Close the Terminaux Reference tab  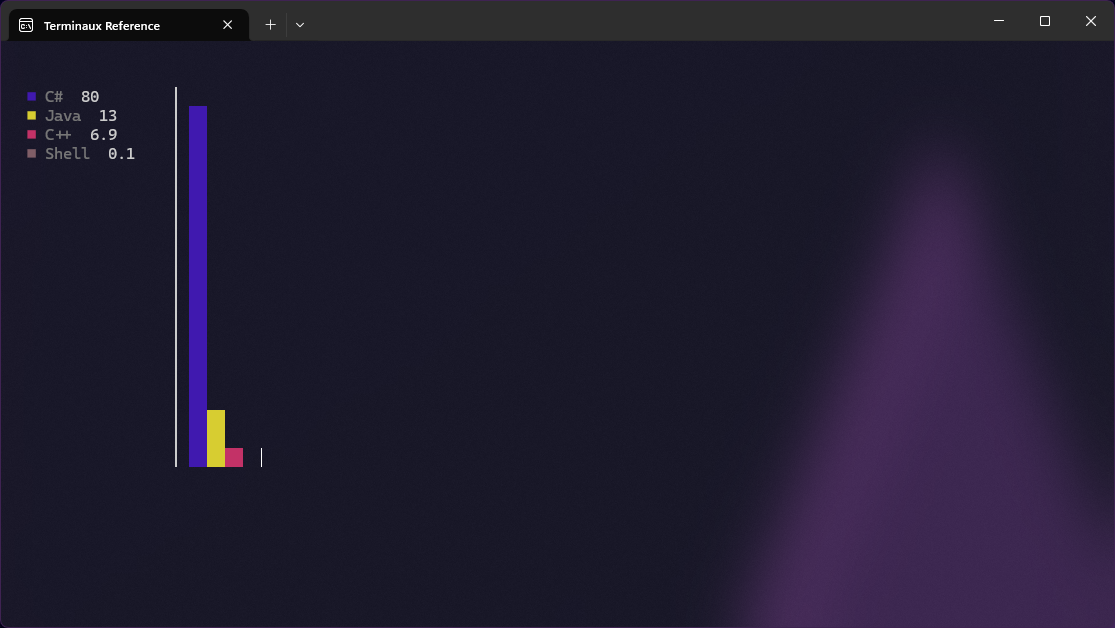point(228,25)
